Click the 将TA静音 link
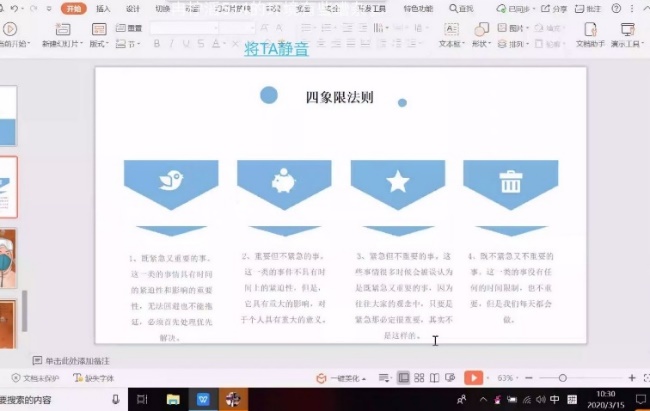 277,47
